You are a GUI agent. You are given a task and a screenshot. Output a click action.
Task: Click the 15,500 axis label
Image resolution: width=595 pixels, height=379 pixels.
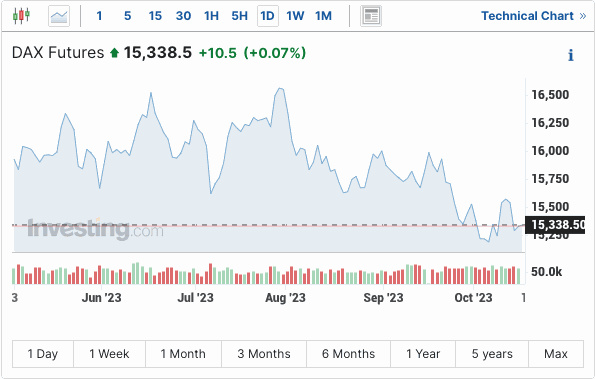tap(550, 207)
